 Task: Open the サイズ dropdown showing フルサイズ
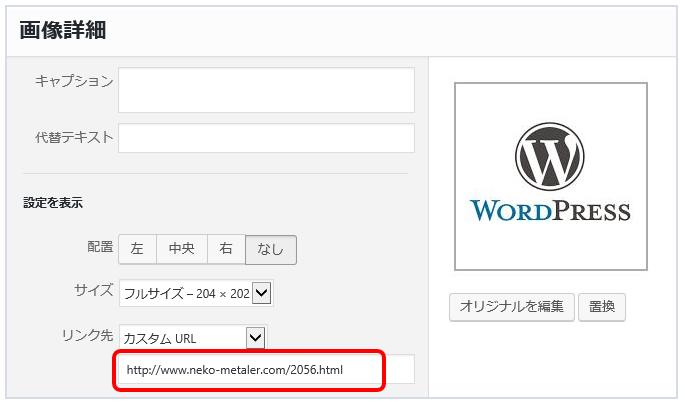coord(196,293)
